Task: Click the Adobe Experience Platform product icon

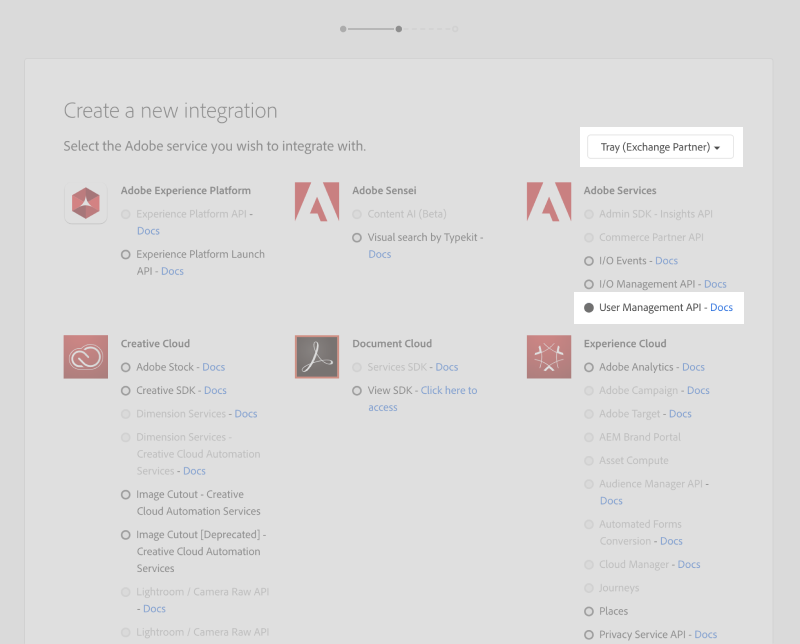Action: point(85,203)
